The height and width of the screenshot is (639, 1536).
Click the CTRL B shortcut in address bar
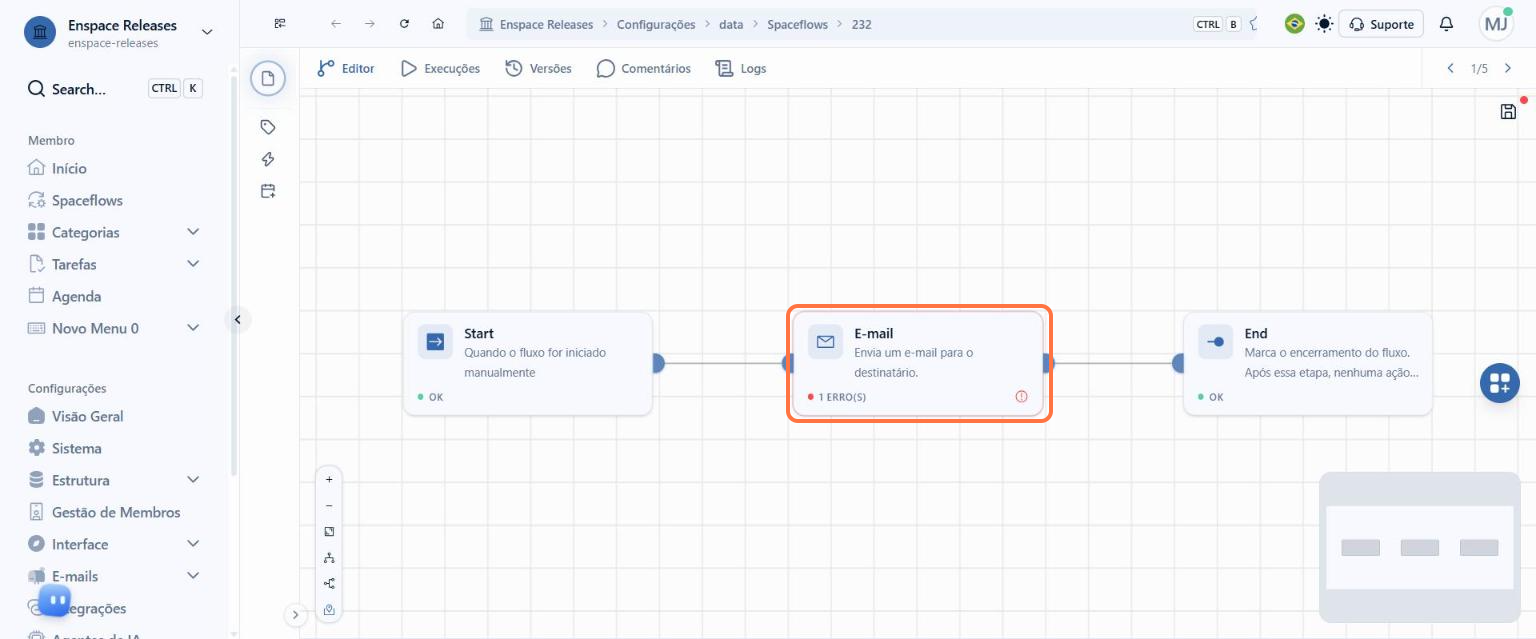coord(1218,24)
